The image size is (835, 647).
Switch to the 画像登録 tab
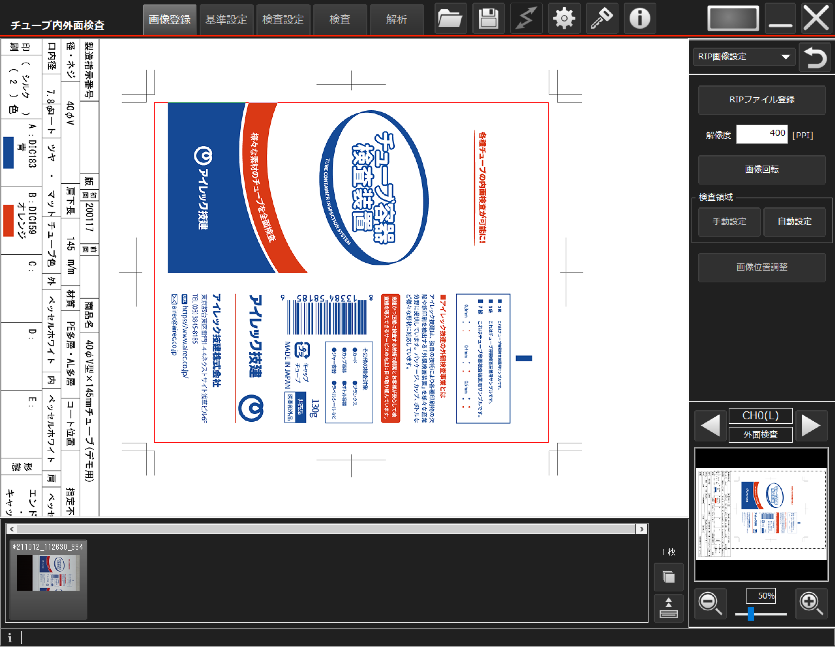click(169, 20)
